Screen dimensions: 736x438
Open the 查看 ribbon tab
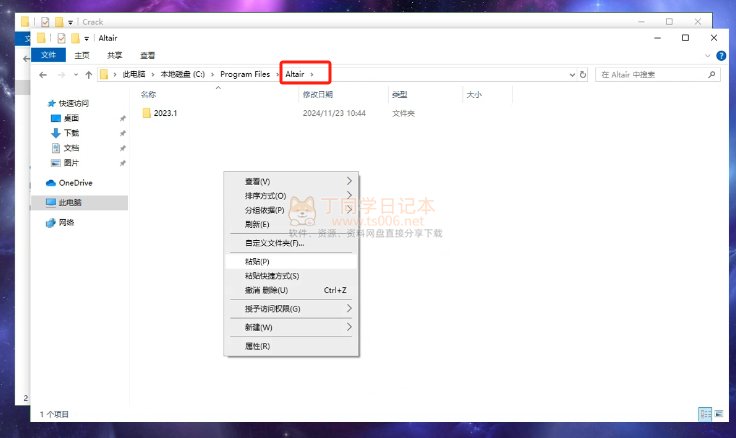coord(147,55)
